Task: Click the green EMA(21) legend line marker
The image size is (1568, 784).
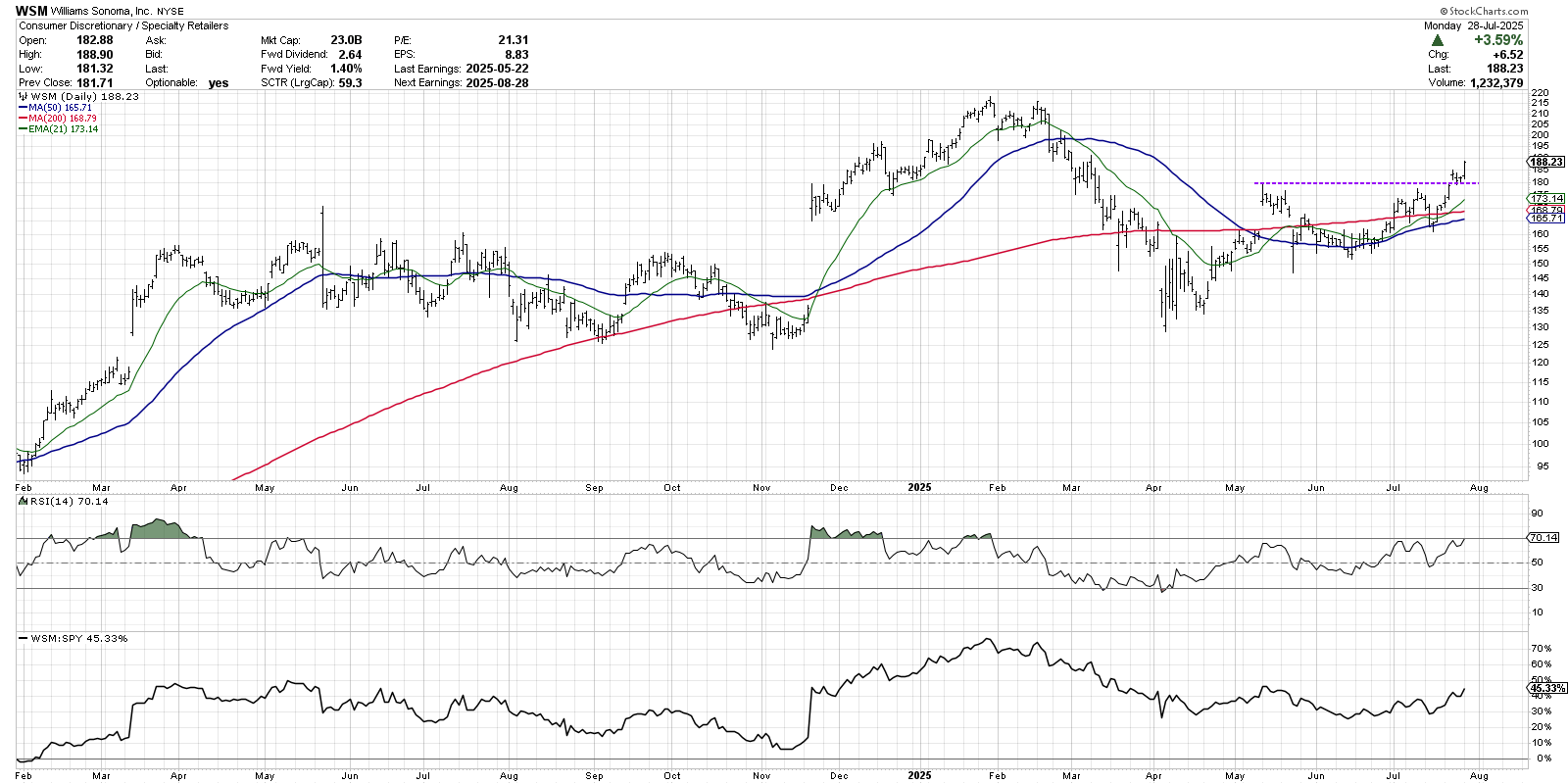Action: coord(23,129)
